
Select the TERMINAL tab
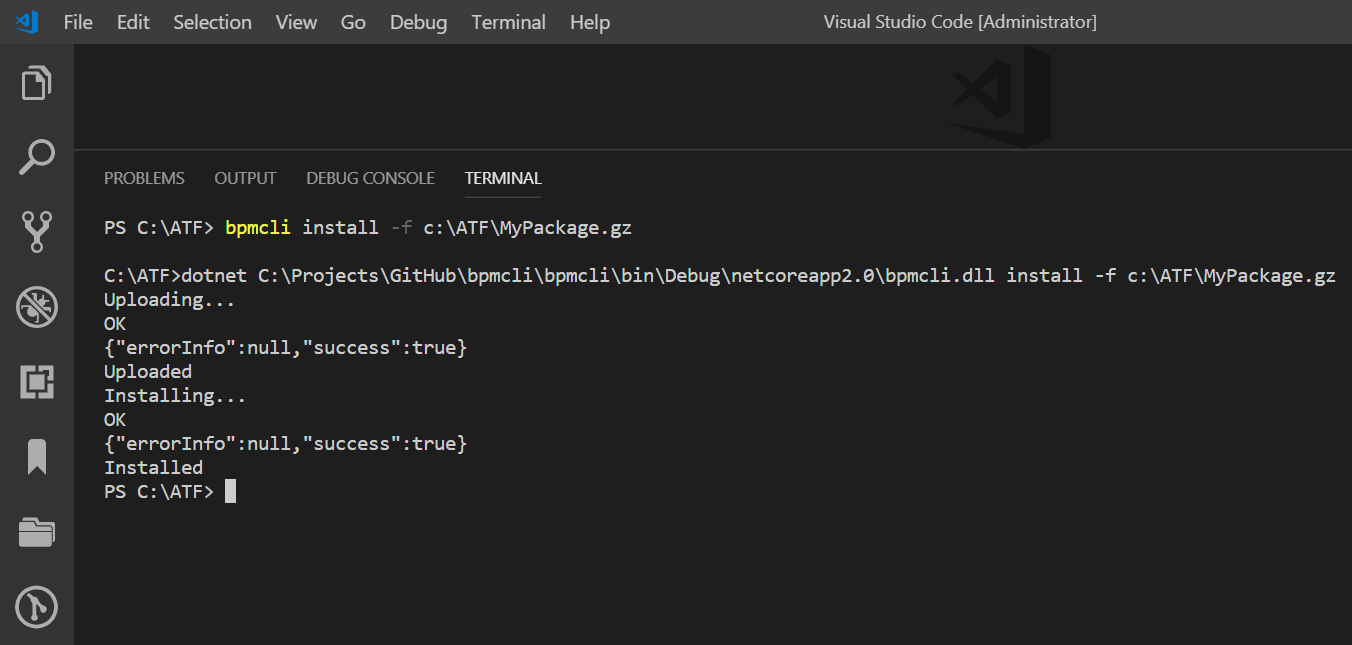502,178
